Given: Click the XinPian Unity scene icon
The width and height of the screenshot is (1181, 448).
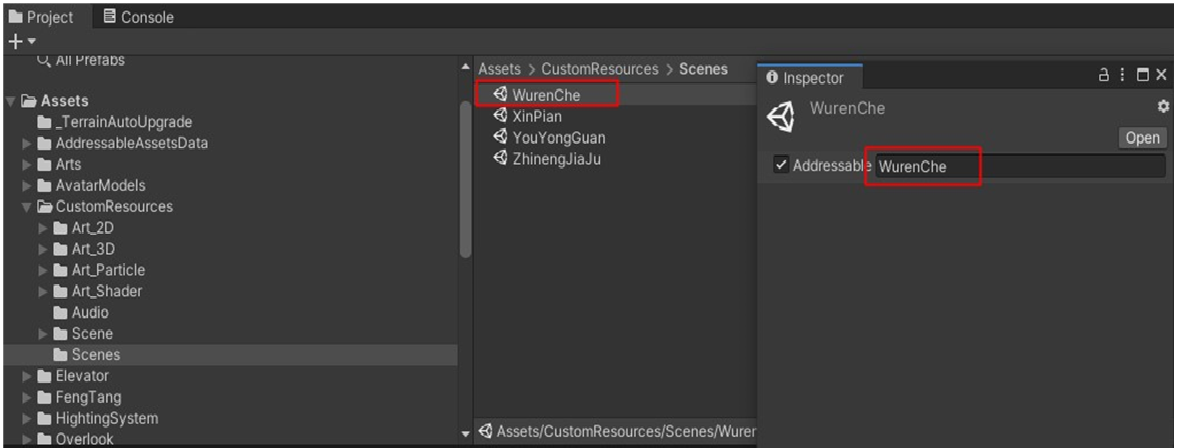Looking at the screenshot, I should 500,116.
